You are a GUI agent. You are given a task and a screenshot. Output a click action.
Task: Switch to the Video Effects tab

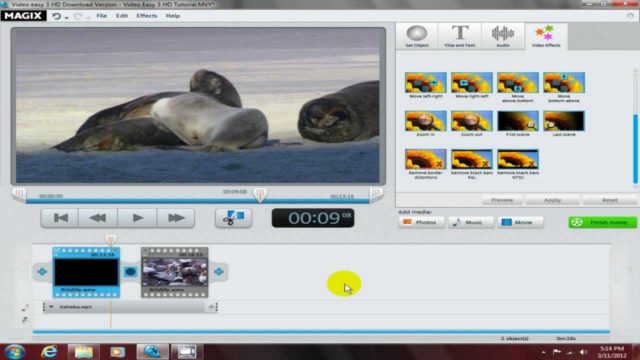pyautogui.click(x=546, y=36)
